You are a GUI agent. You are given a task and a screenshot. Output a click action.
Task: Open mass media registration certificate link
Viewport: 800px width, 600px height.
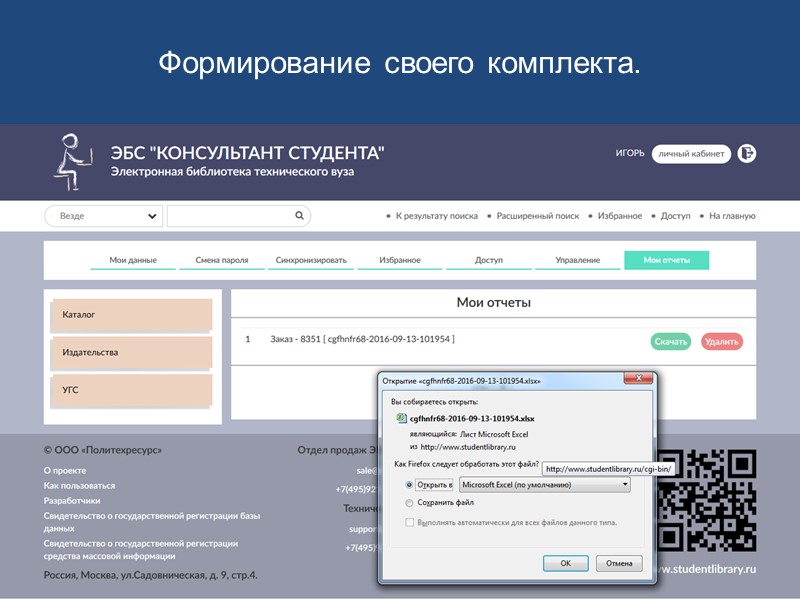(141, 549)
